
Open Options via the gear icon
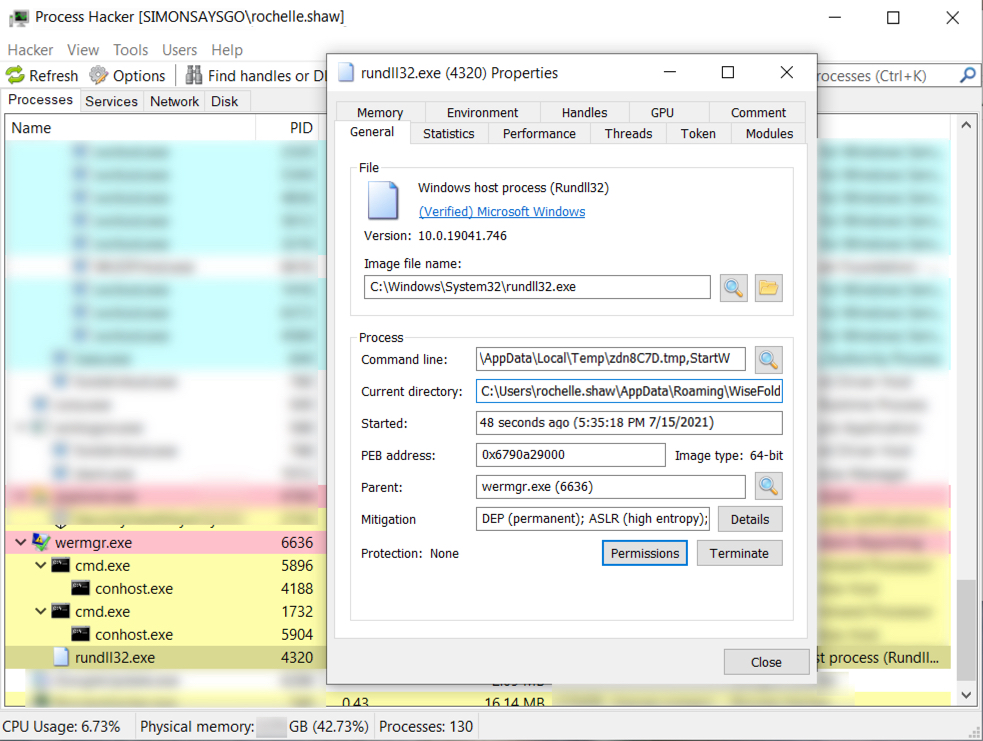pyautogui.click(x=98, y=75)
